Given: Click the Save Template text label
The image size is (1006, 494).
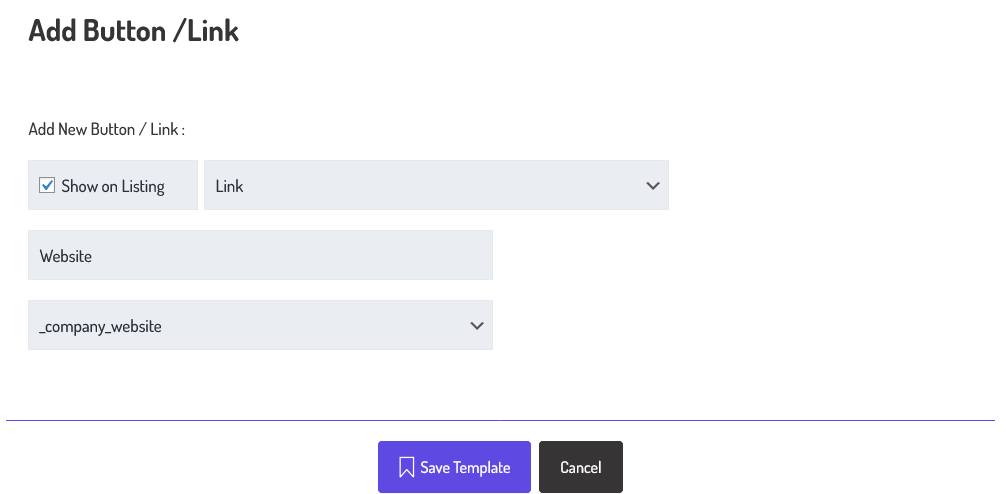Looking at the screenshot, I should pyautogui.click(x=465, y=468).
